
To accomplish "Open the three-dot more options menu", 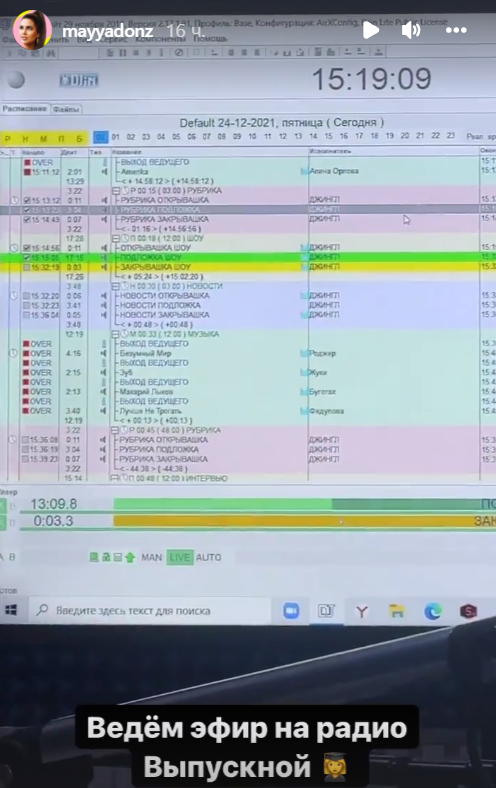I will pyautogui.click(x=456, y=30).
